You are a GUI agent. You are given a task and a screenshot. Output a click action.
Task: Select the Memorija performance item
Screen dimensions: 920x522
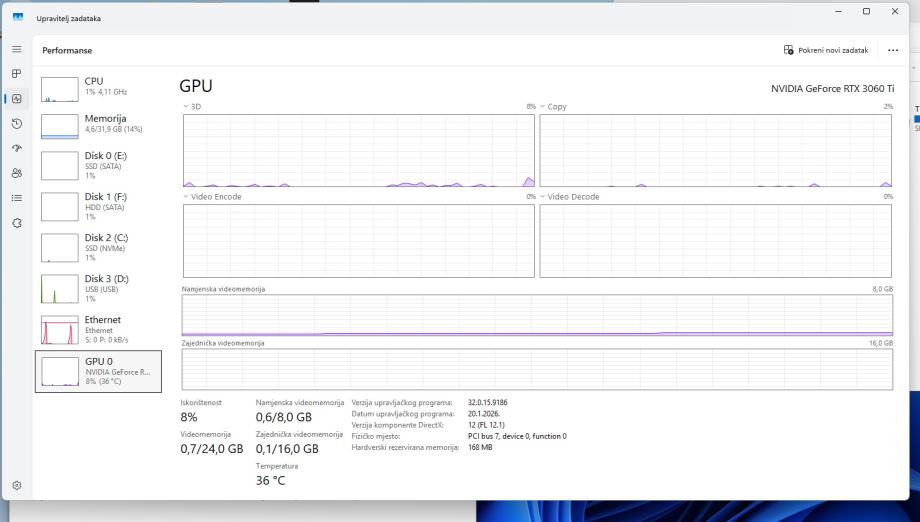tap(98, 126)
